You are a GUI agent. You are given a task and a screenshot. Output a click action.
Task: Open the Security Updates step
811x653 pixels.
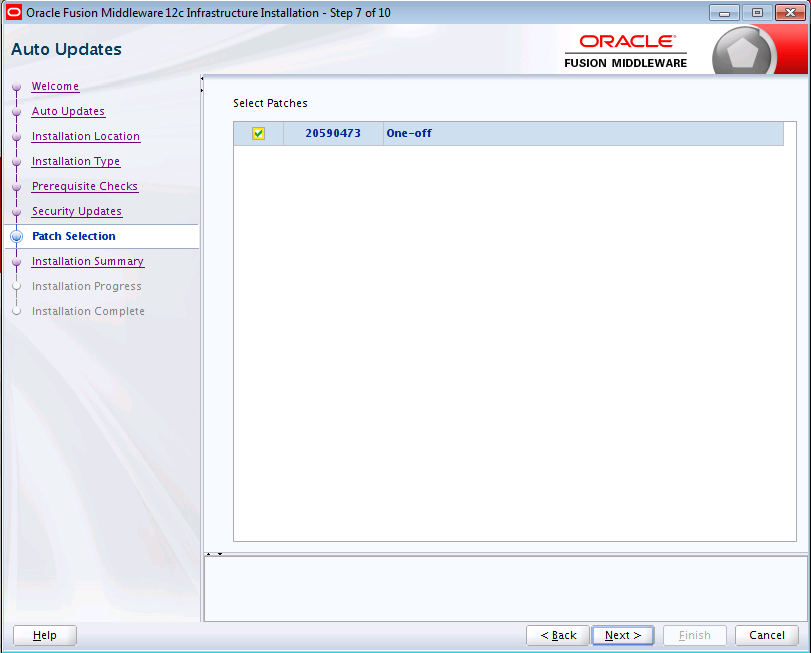[x=77, y=211]
